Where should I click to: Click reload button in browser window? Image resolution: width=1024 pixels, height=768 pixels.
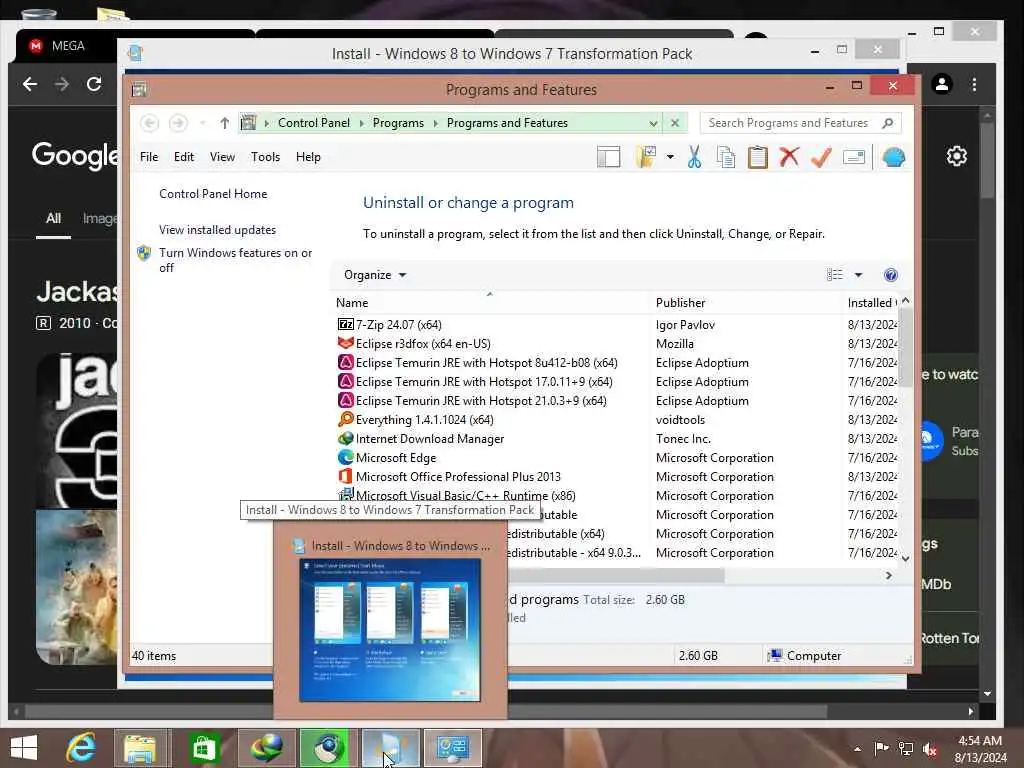pos(94,84)
